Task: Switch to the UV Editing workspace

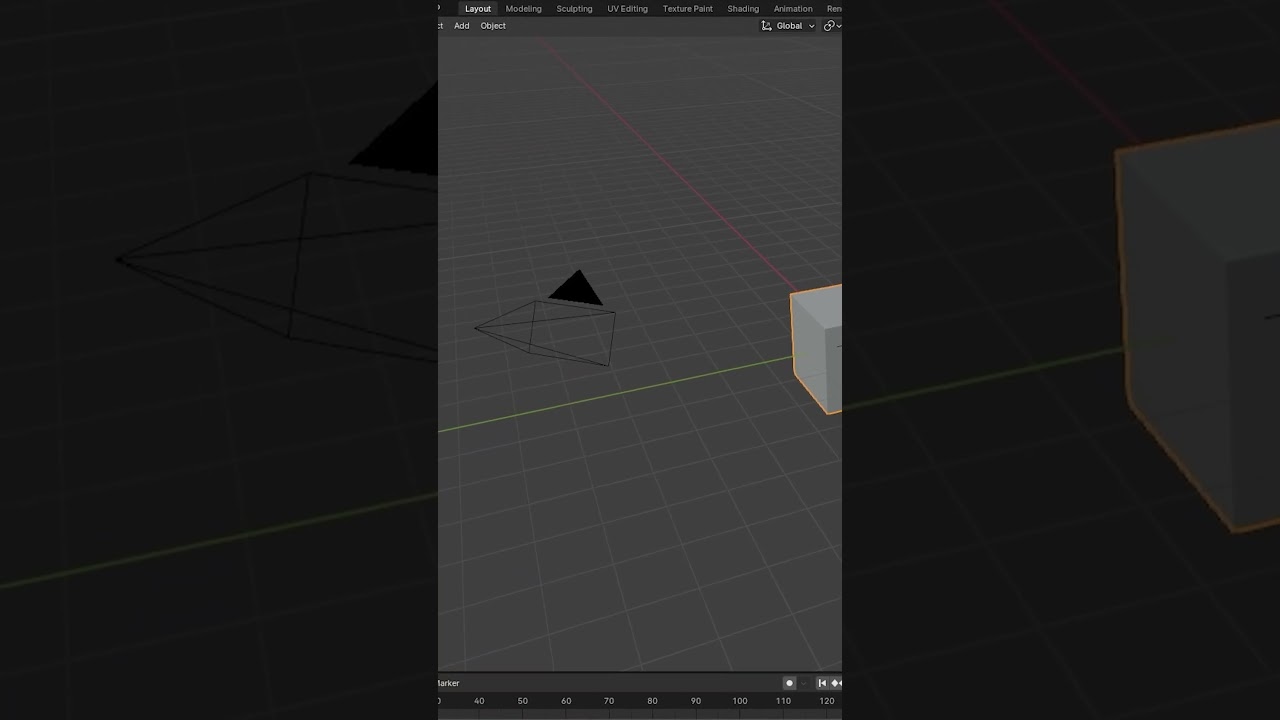Action: click(x=627, y=9)
